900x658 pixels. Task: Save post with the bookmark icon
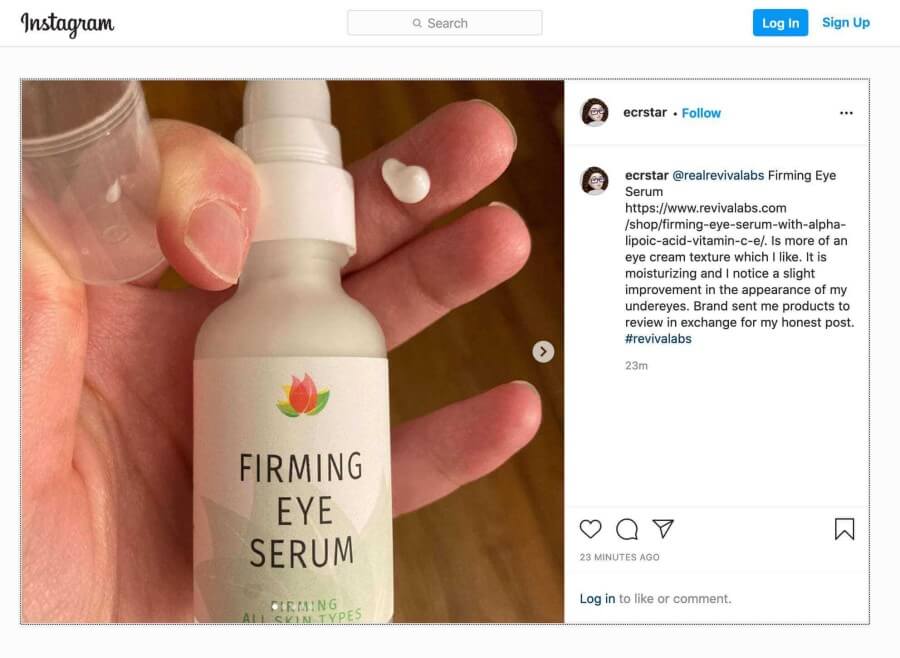point(844,529)
